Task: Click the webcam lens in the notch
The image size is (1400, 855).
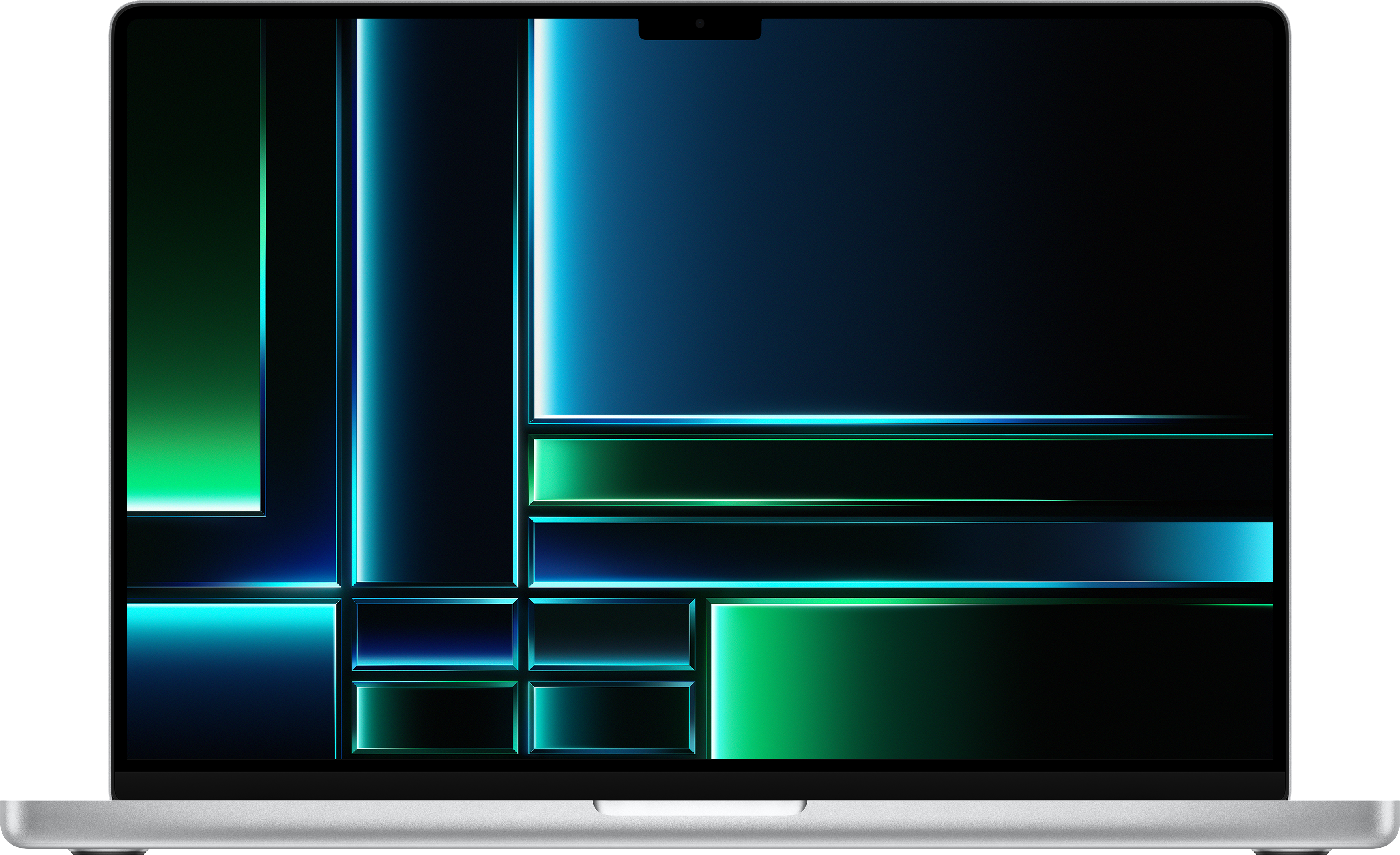Action: [700, 23]
